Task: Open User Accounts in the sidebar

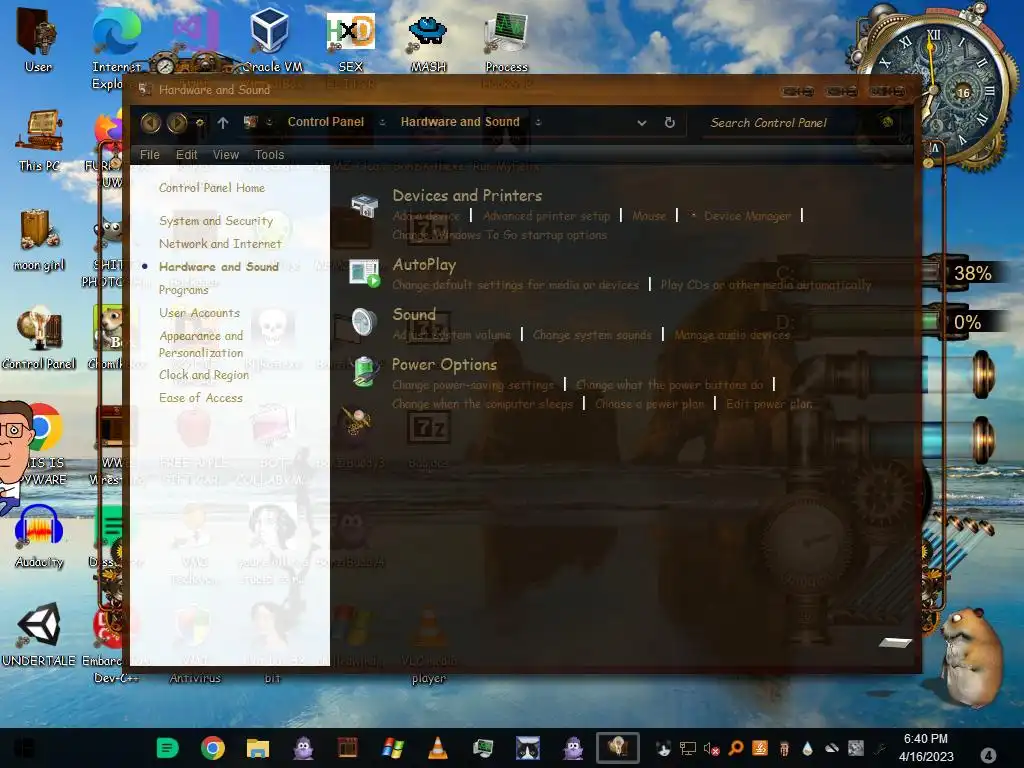Action: [199, 313]
